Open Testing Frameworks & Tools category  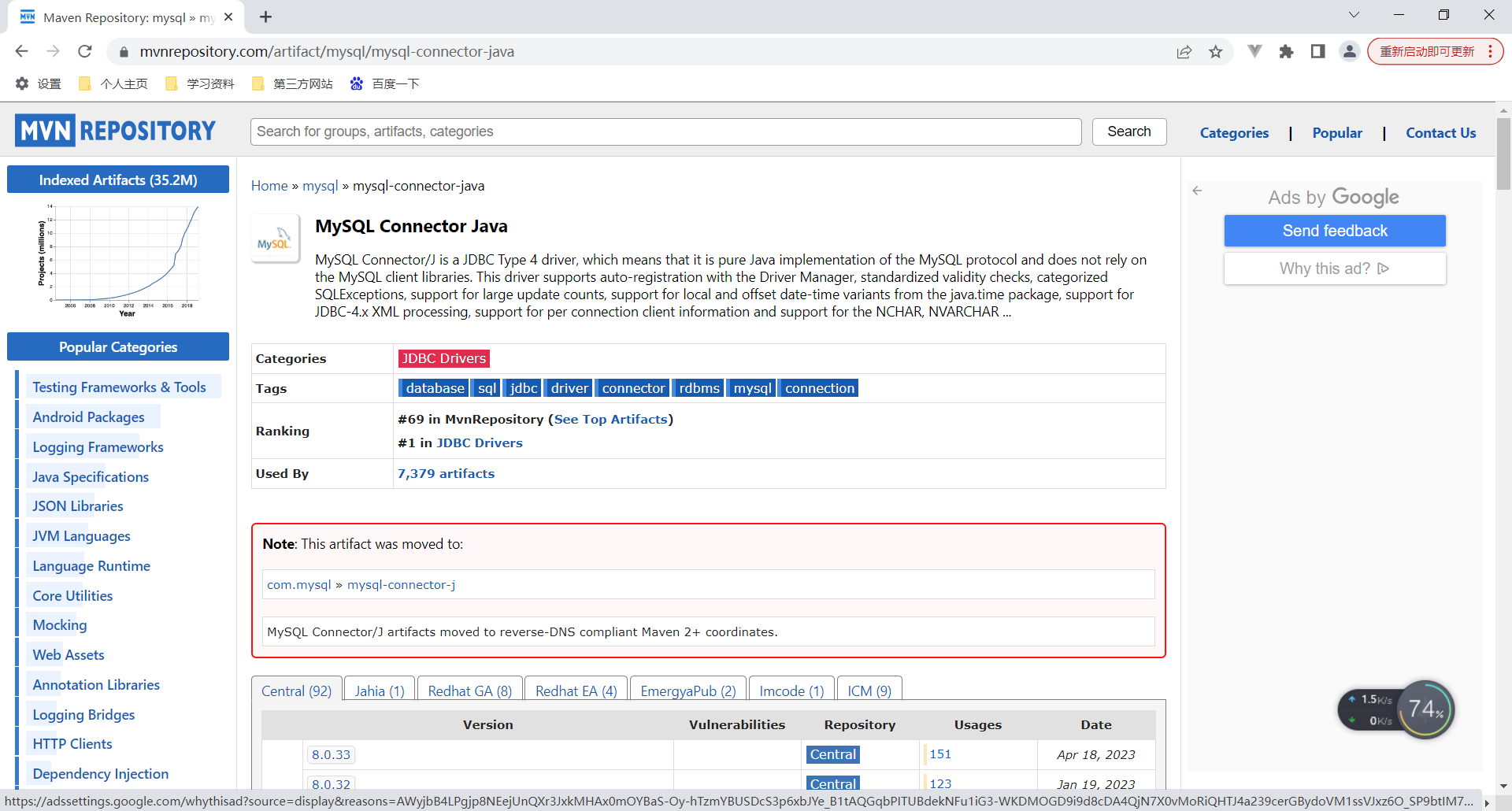pyautogui.click(x=120, y=387)
